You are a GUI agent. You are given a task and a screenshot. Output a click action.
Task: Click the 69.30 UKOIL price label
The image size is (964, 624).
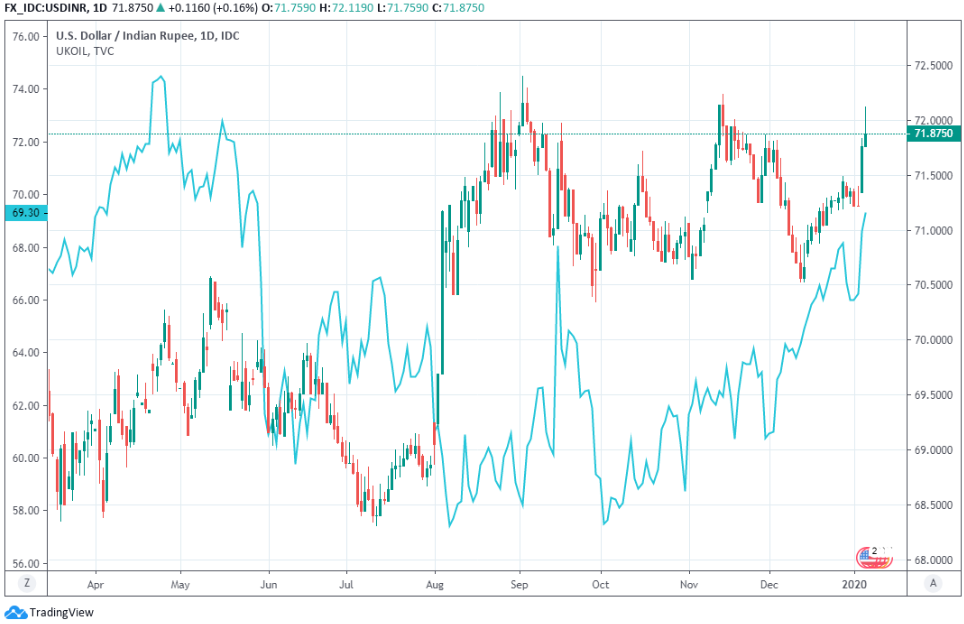[x=26, y=213]
